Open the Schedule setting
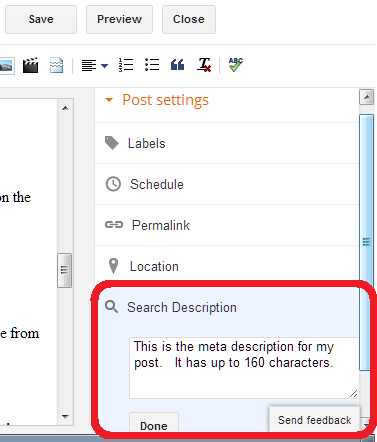The height and width of the screenshot is (442, 377). click(x=226, y=184)
